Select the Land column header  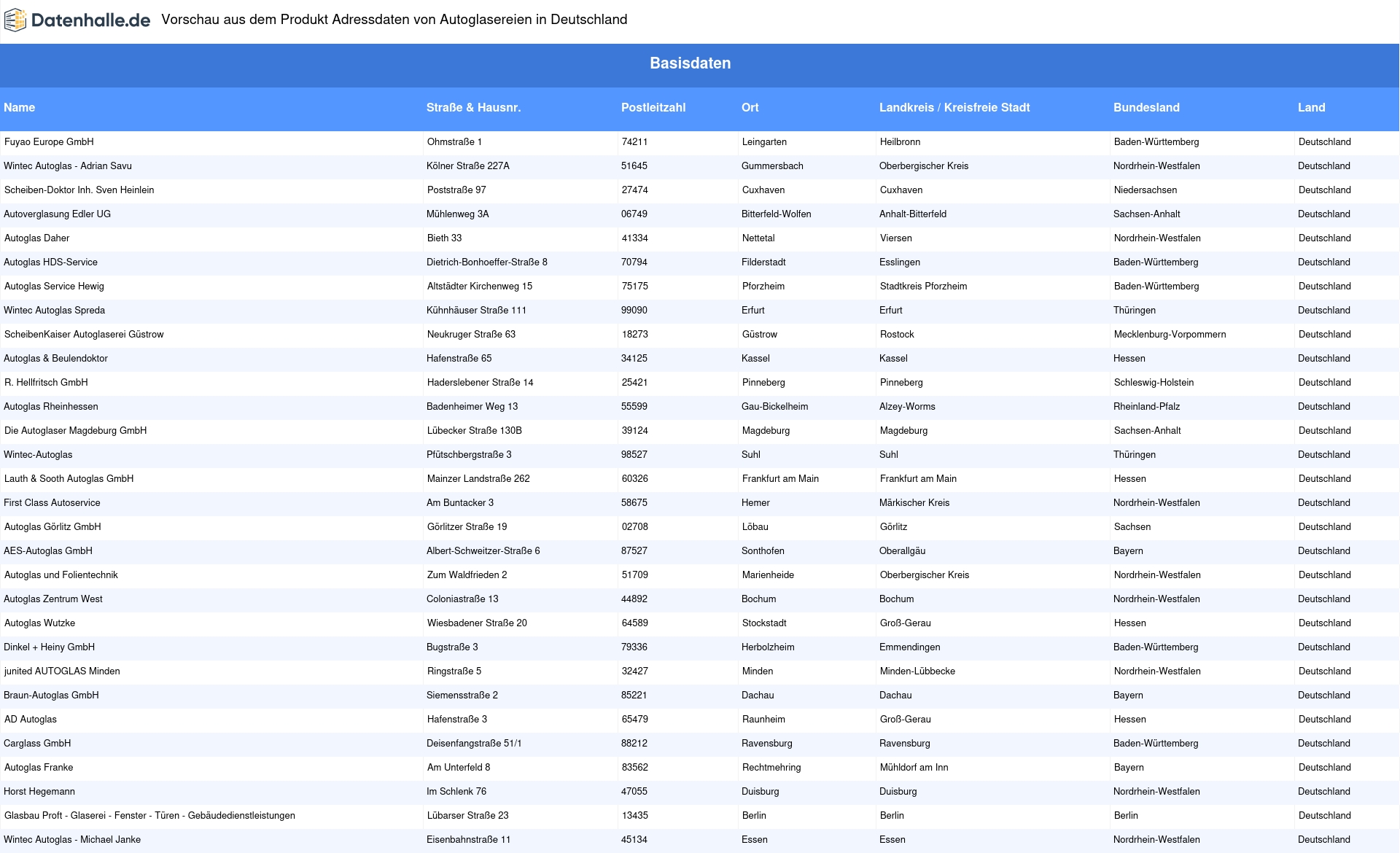[x=1311, y=107]
